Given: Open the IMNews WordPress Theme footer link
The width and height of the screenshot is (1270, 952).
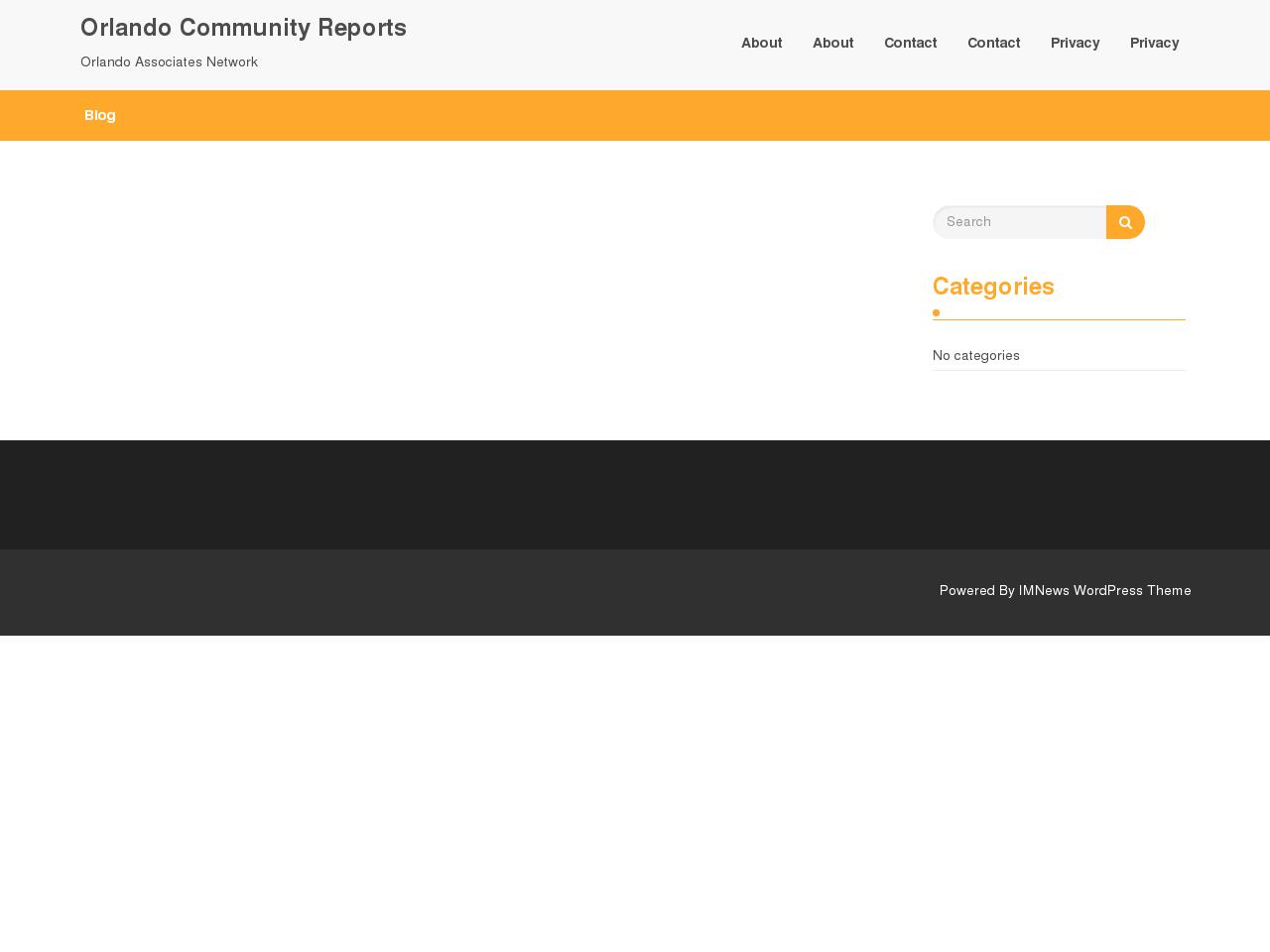Looking at the screenshot, I should click(1105, 590).
